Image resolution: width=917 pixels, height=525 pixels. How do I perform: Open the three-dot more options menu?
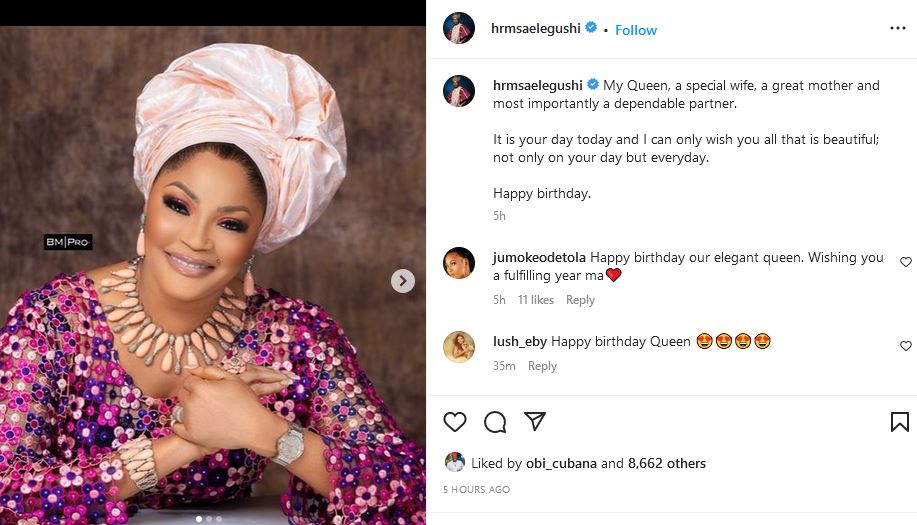point(897,29)
